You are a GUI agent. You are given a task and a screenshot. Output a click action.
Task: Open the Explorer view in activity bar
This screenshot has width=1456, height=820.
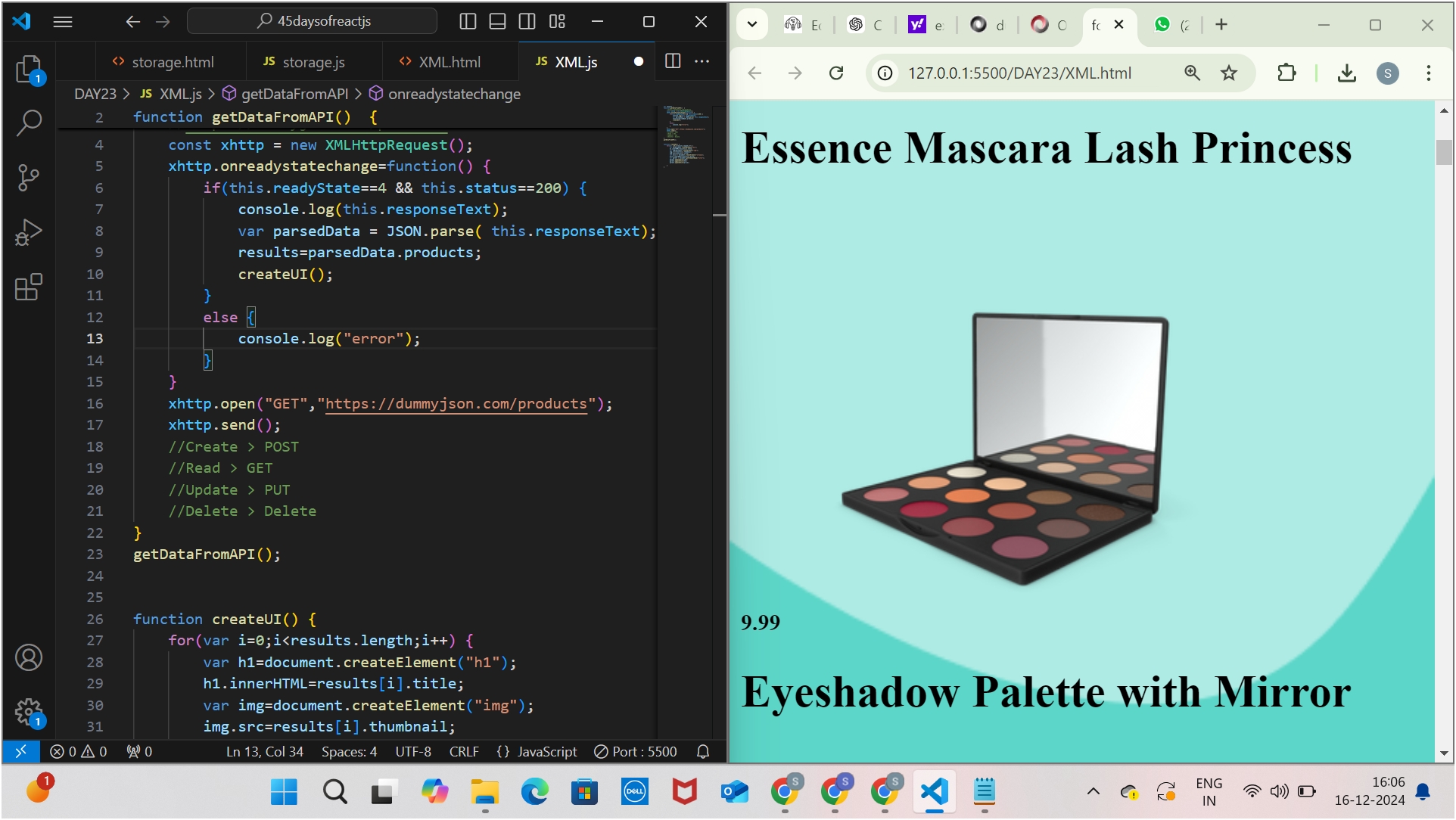(29, 69)
